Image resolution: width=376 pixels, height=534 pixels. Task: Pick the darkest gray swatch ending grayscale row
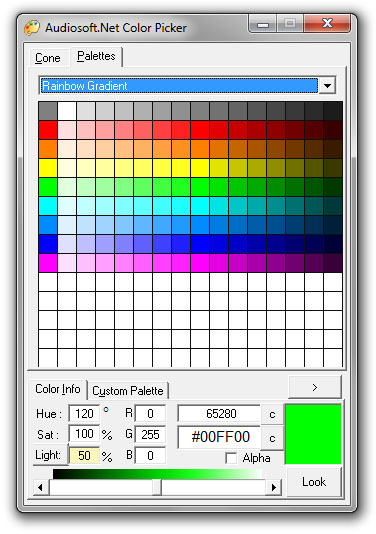click(333, 111)
